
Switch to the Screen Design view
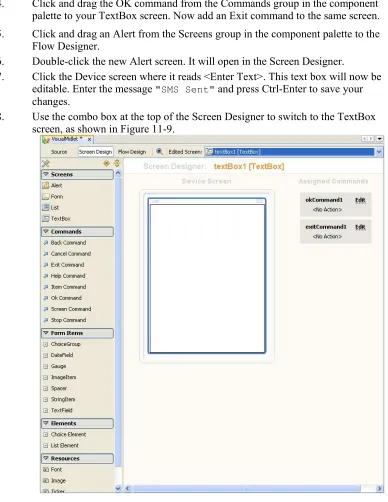point(95,152)
